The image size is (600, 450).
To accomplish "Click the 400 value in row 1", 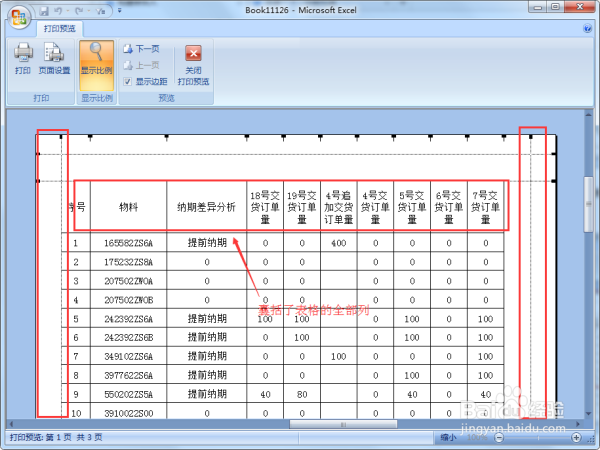I will click(x=339, y=243).
